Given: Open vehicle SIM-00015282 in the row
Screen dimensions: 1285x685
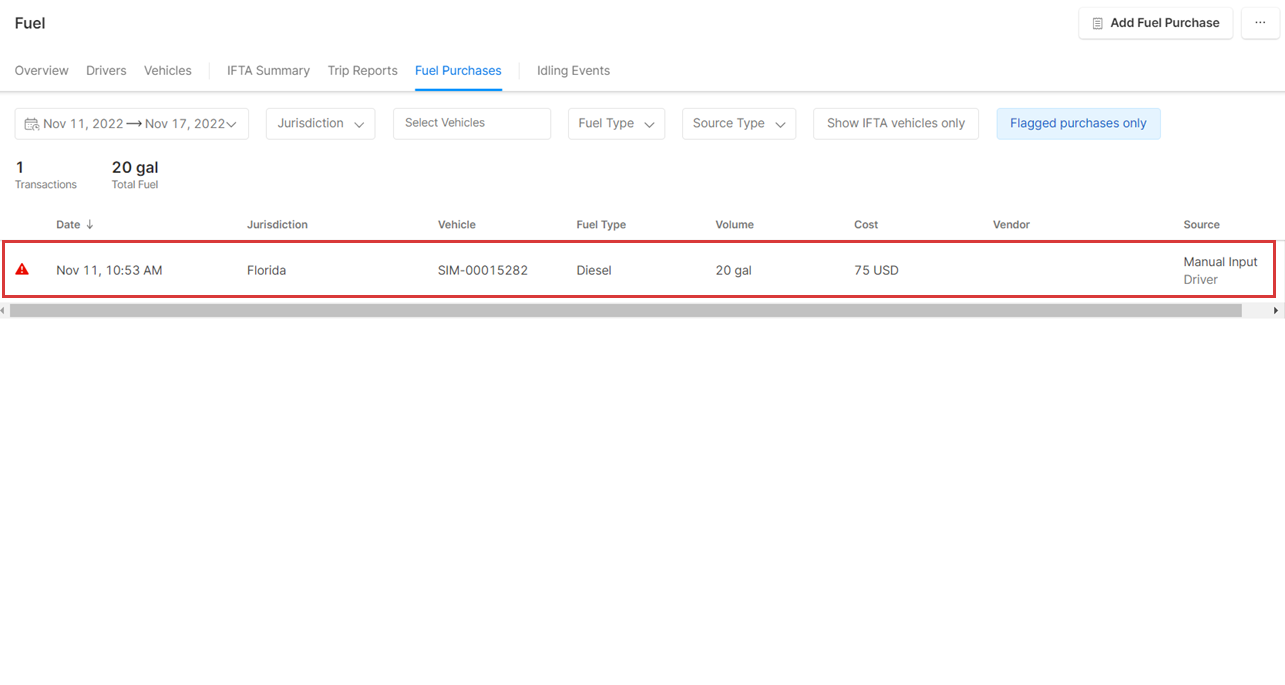Looking at the screenshot, I should 482,270.
